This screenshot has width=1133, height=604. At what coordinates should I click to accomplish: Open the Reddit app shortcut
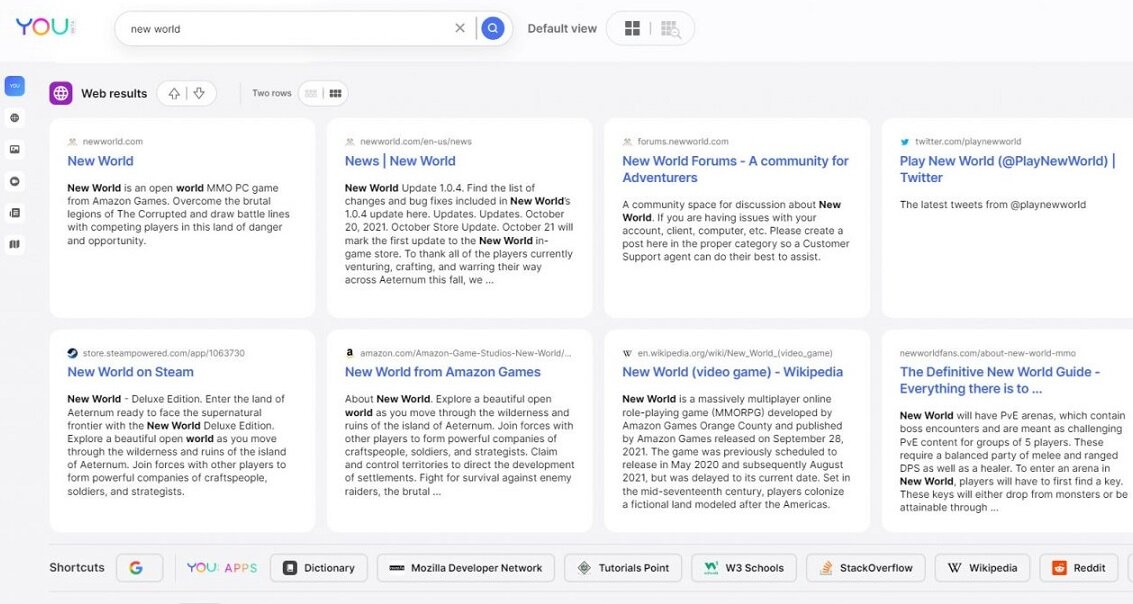coord(1079,568)
